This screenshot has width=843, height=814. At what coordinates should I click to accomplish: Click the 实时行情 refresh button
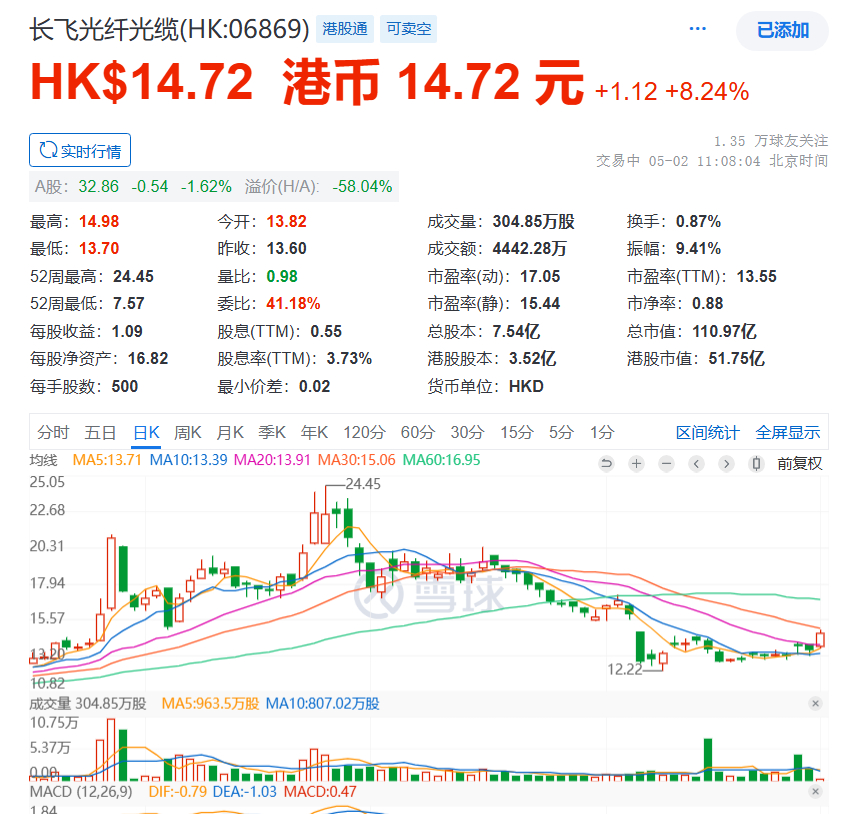point(80,151)
